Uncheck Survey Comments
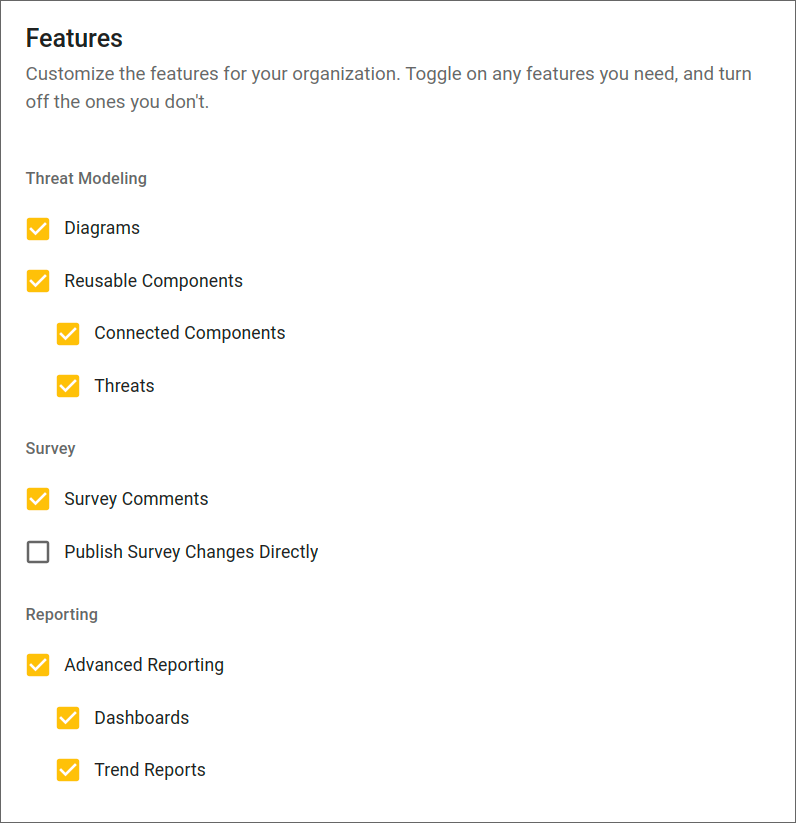 point(37,498)
